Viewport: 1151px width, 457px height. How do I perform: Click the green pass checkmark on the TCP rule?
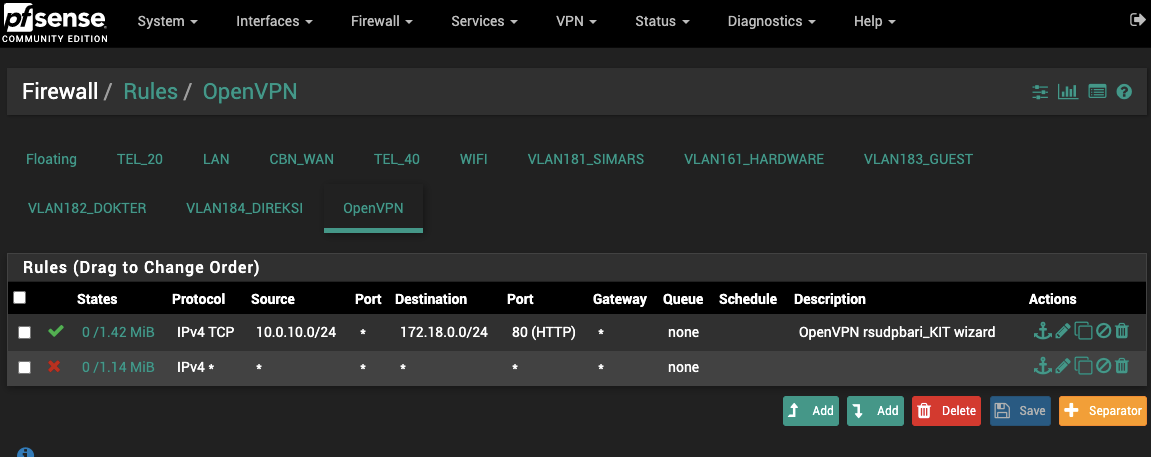[x=55, y=332]
